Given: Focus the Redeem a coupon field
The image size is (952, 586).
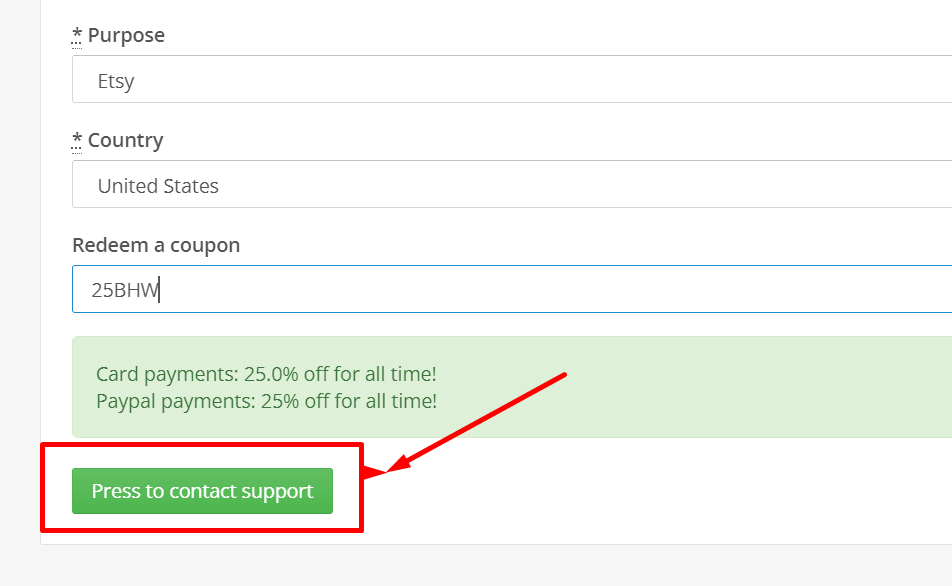Looking at the screenshot, I should coord(512,289).
